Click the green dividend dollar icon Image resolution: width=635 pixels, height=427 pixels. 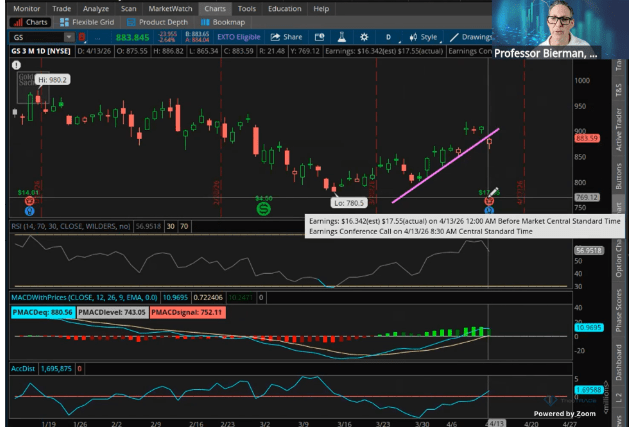pyautogui.click(x=264, y=209)
